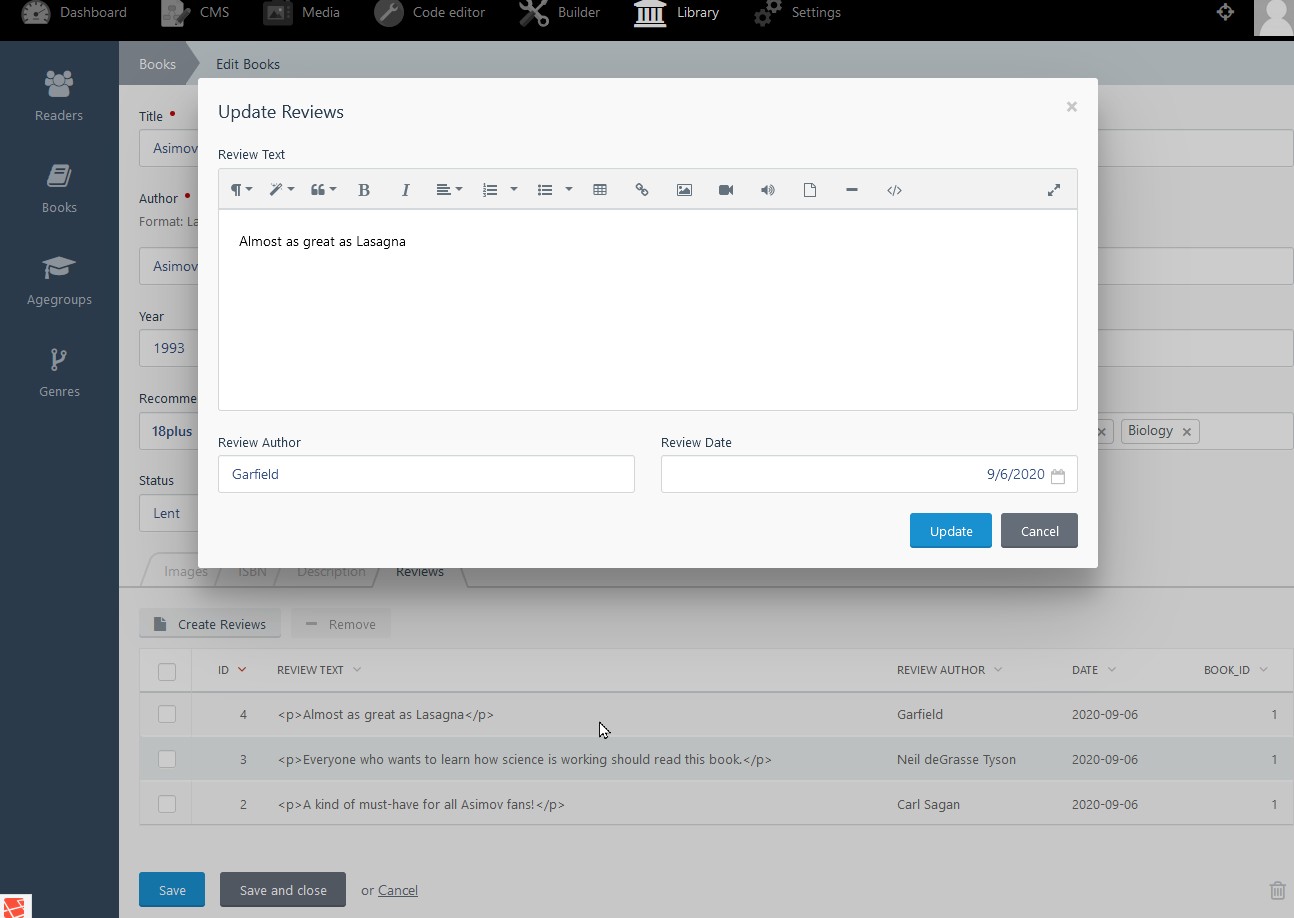Image resolution: width=1294 pixels, height=918 pixels.
Task: Go to Code editor in top menu
Action: [430, 13]
